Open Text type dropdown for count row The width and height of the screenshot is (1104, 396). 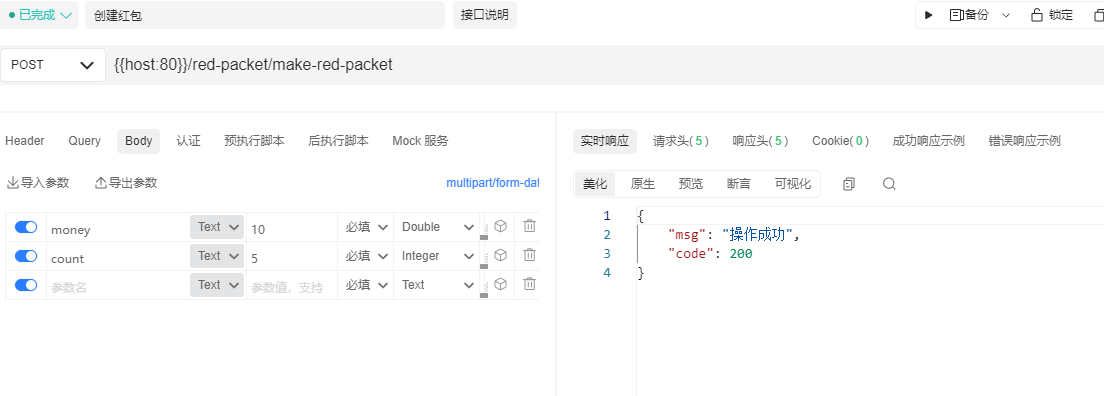click(x=217, y=256)
